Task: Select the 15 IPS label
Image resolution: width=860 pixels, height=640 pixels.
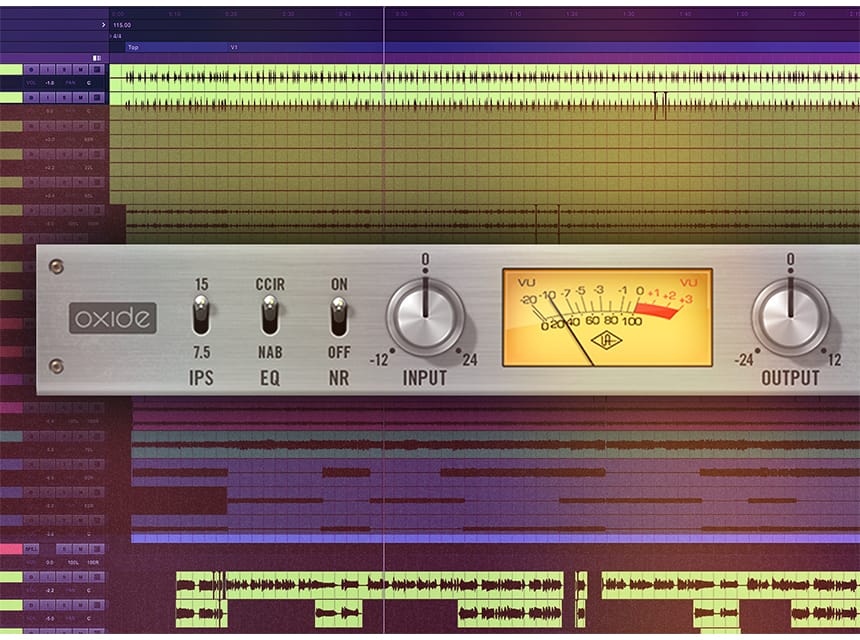Action: point(201,284)
